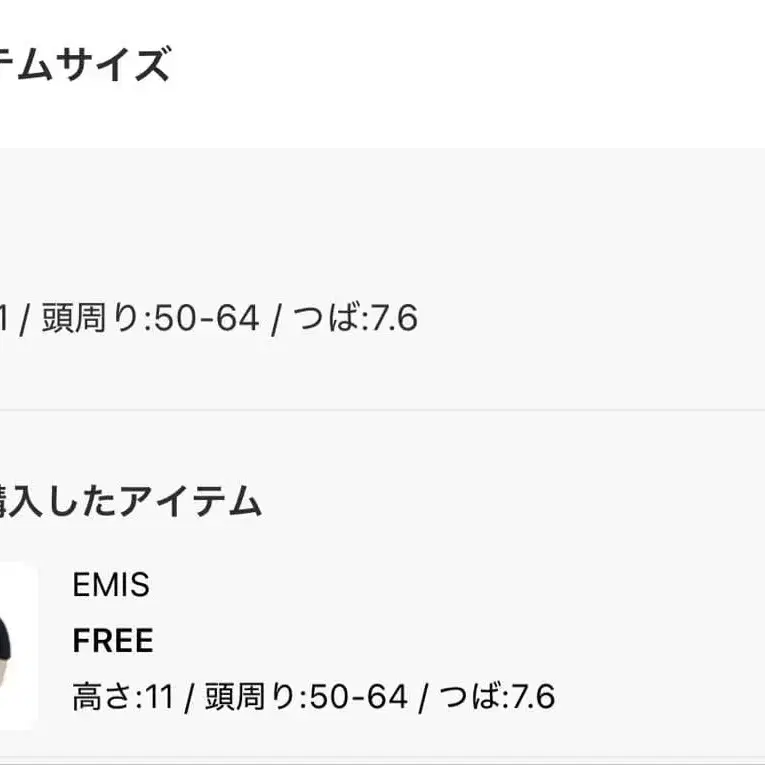Tap 高さ:11 under the FREE label
The height and width of the screenshot is (765, 765).
[123, 696]
